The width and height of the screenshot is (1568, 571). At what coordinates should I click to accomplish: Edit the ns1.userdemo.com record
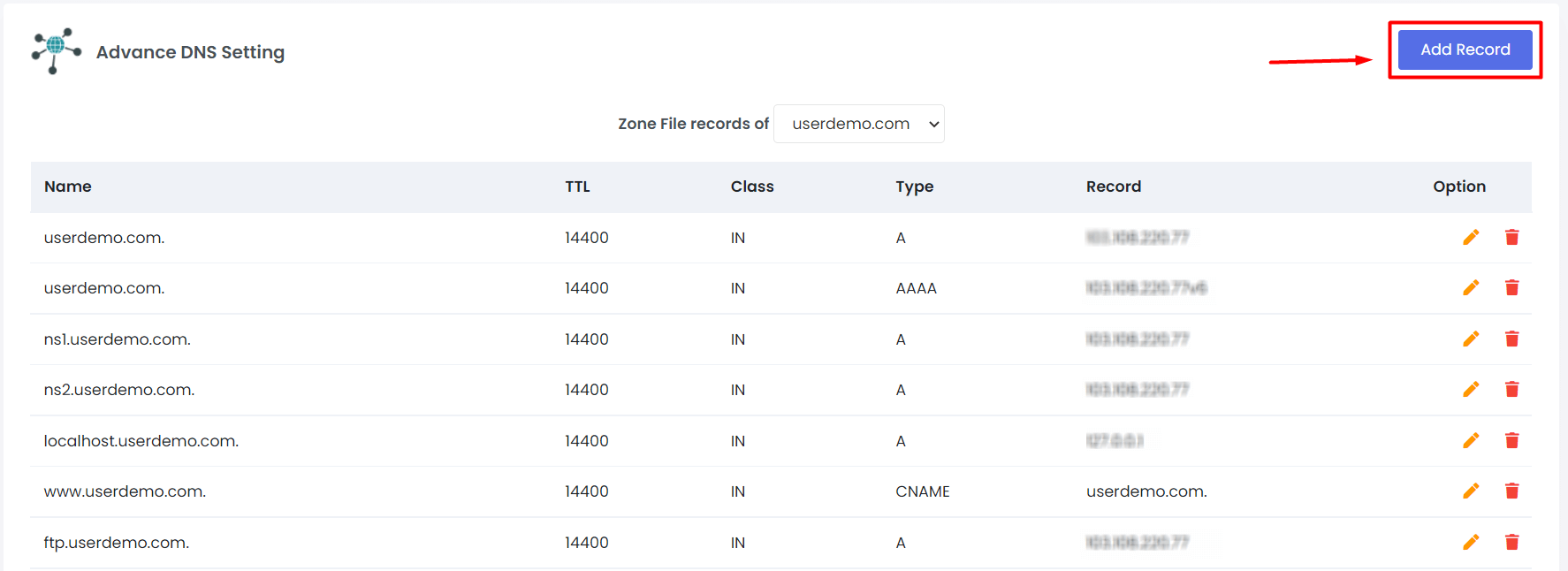coord(1471,339)
